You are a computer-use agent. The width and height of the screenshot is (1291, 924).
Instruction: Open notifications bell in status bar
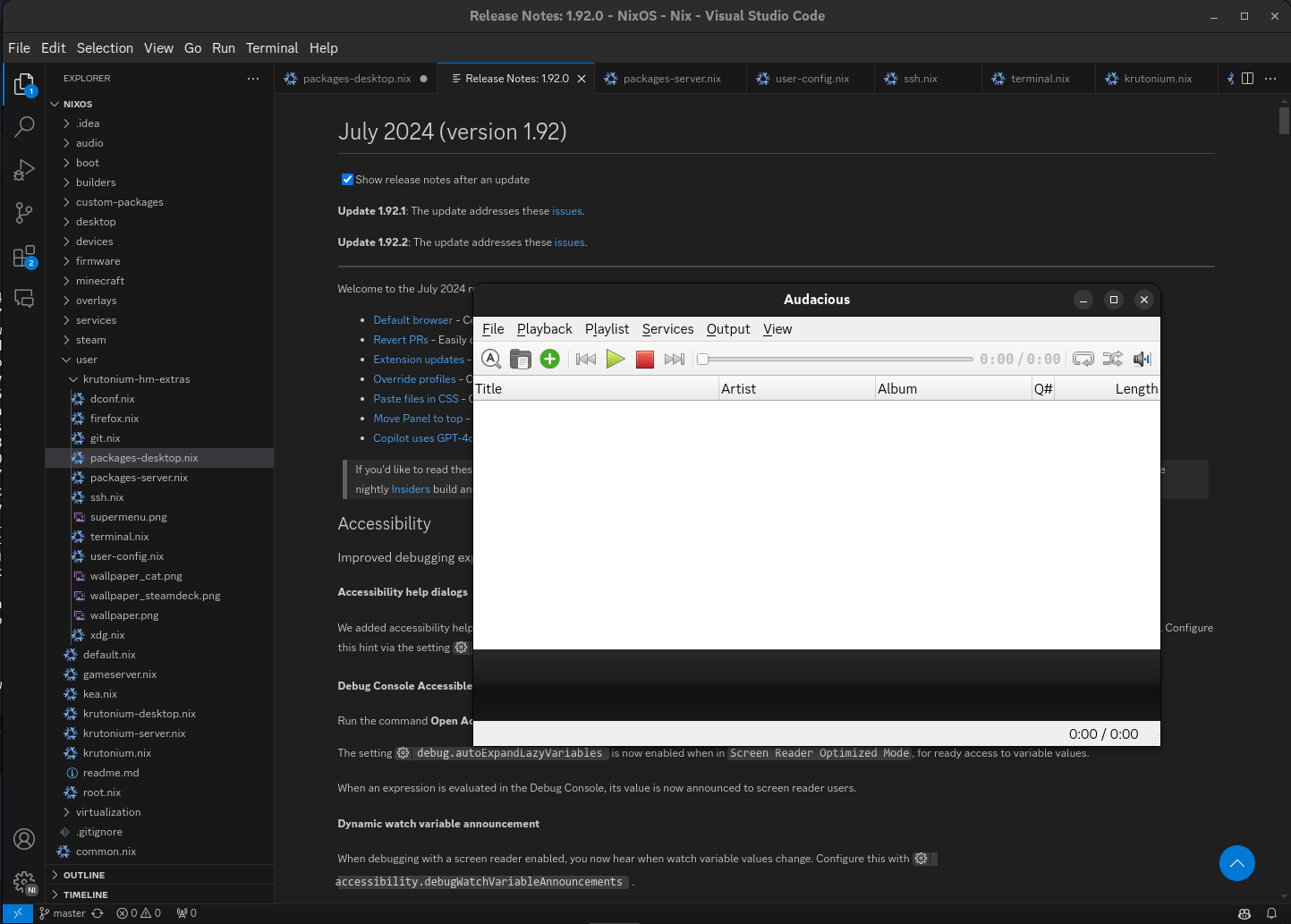1271,913
